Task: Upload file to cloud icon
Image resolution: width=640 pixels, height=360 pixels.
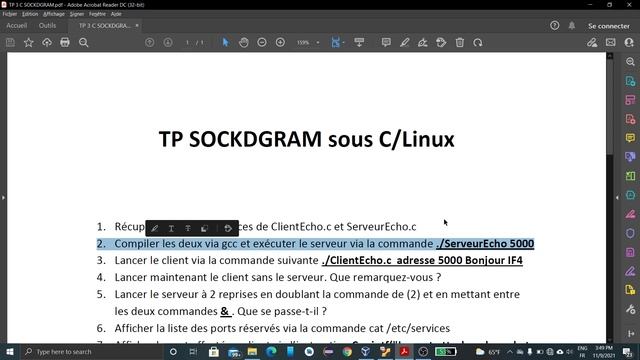Action: (x=47, y=42)
